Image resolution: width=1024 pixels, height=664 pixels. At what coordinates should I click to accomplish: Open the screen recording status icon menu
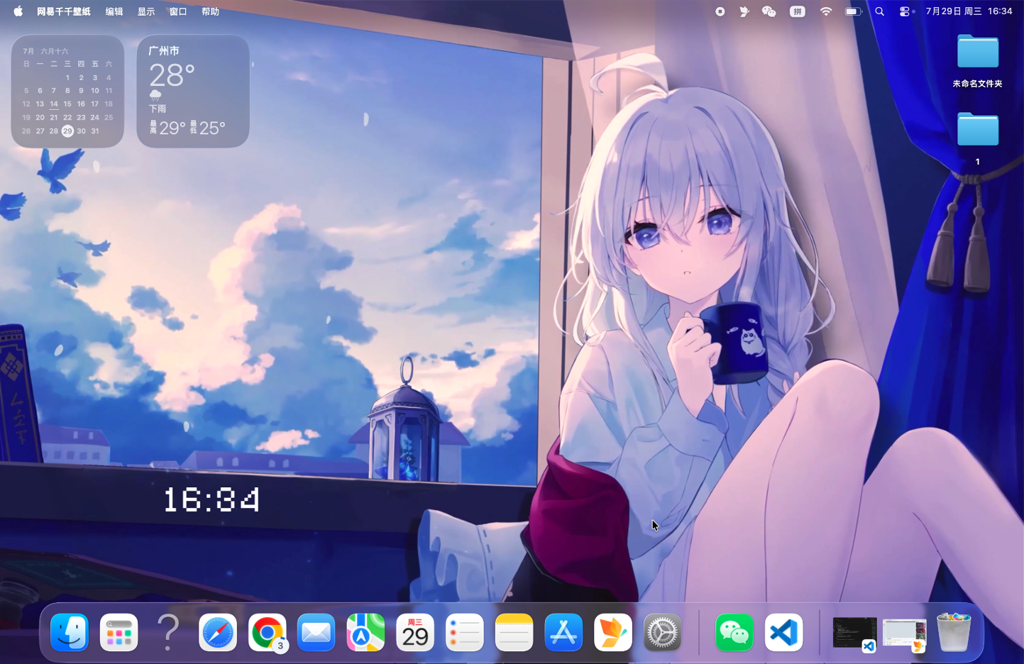click(x=720, y=11)
